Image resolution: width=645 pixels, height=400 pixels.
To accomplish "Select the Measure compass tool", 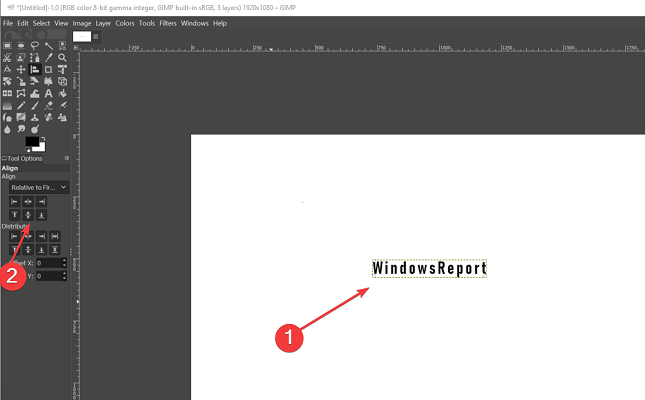I will pyautogui.click(x=7, y=70).
